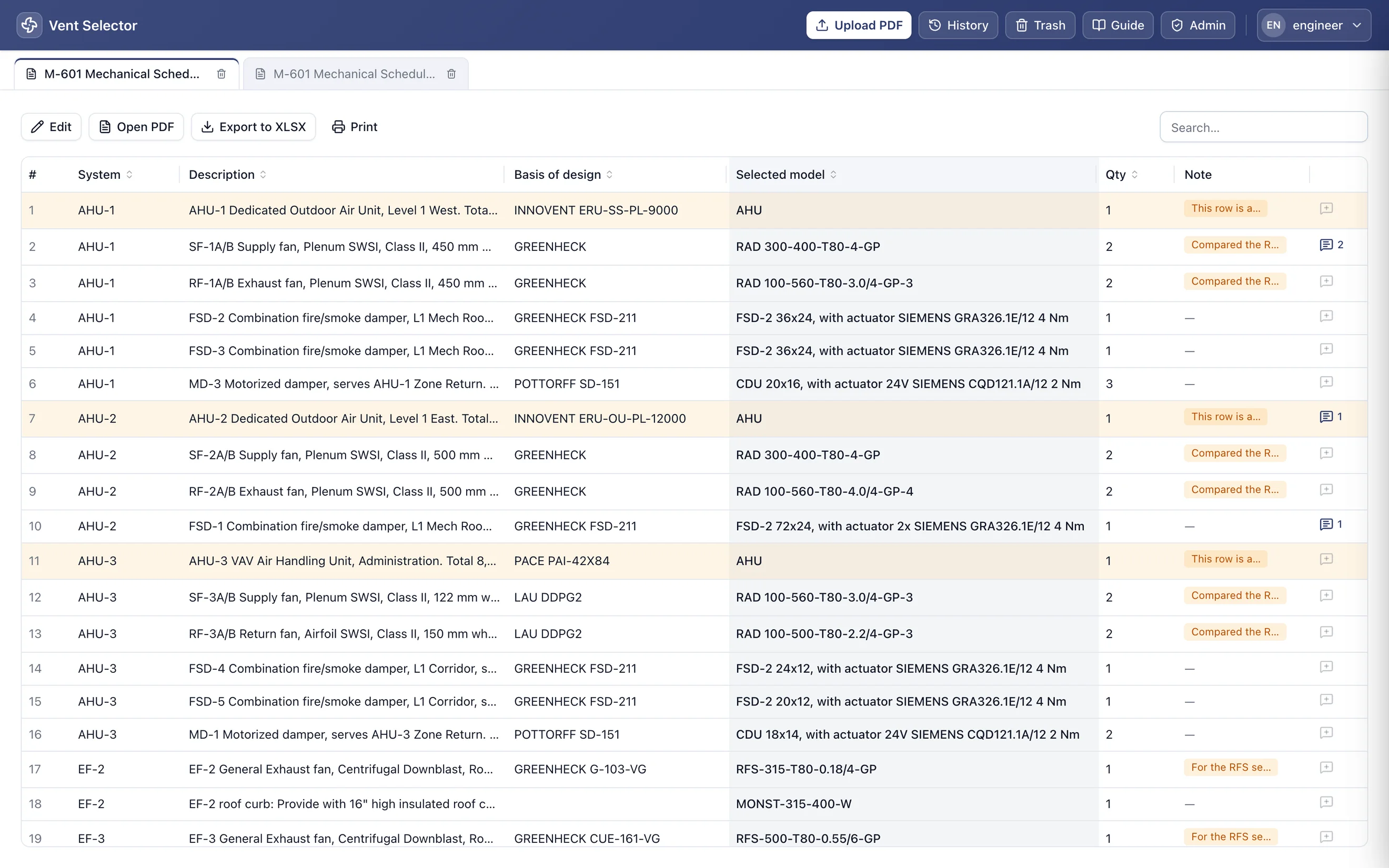Open comments on row 2 SF-1A/B
This screenshot has height=868, width=1389.
(1331, 245)
